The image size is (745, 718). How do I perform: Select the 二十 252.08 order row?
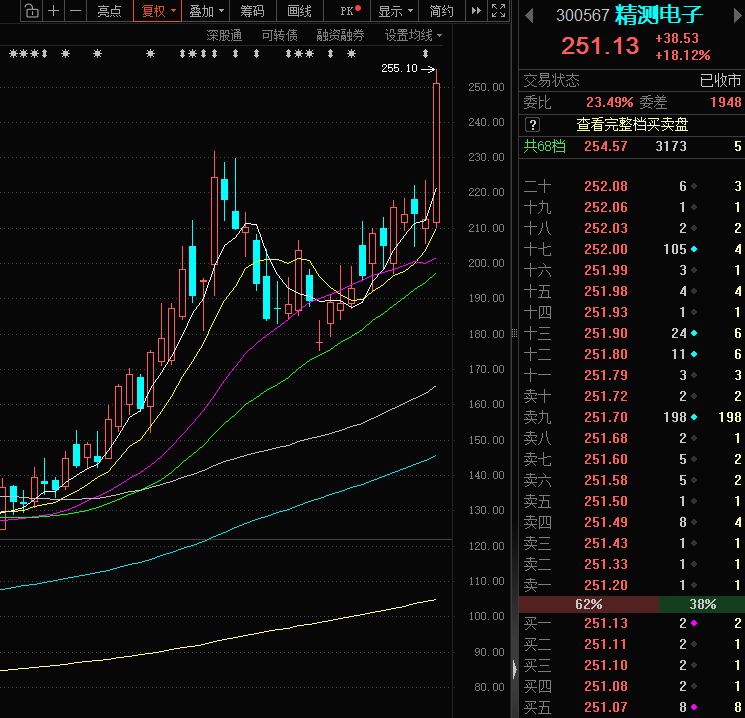(632, 186)
